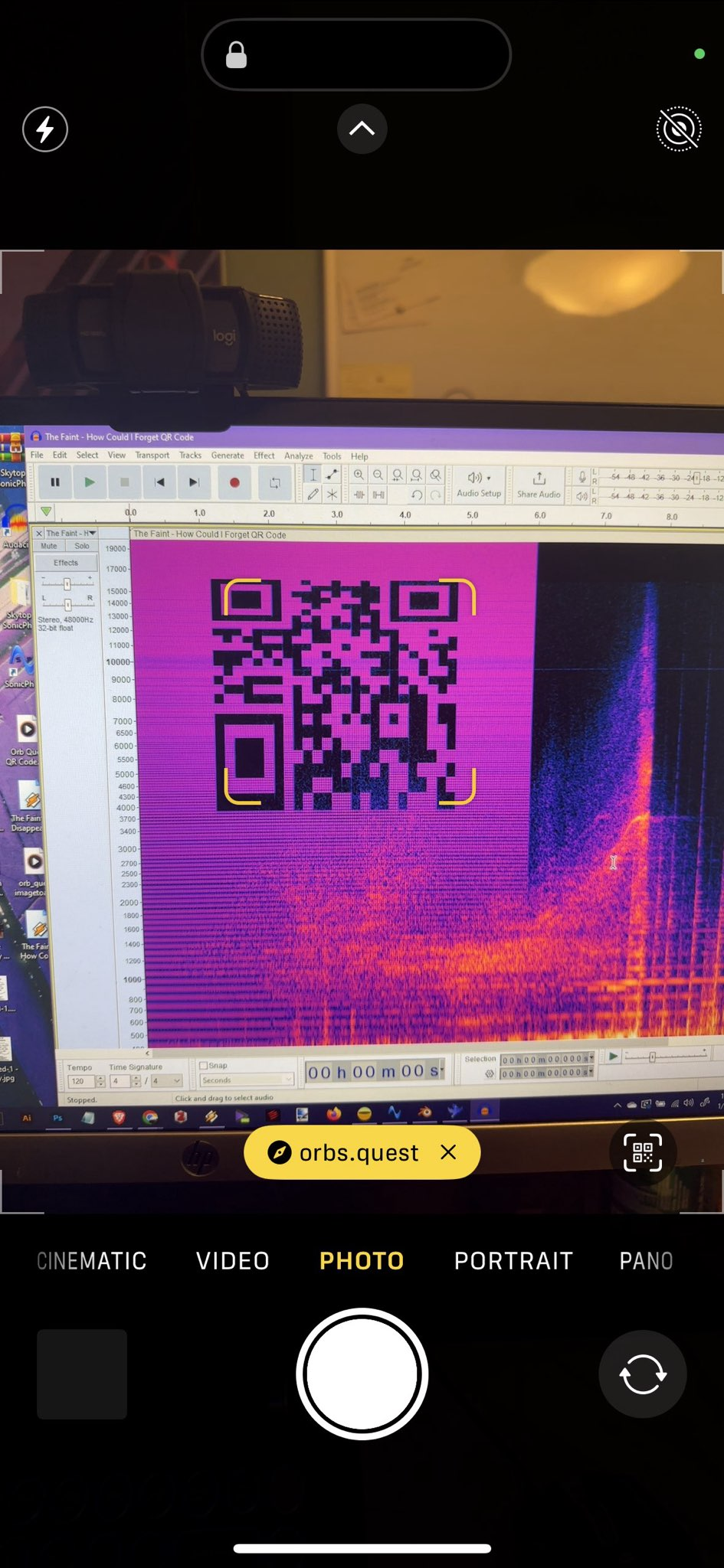Viewport: 724px width, 1568px height.
Task: Click Audacity's Trim audio icon
Action: click(359, 495)
